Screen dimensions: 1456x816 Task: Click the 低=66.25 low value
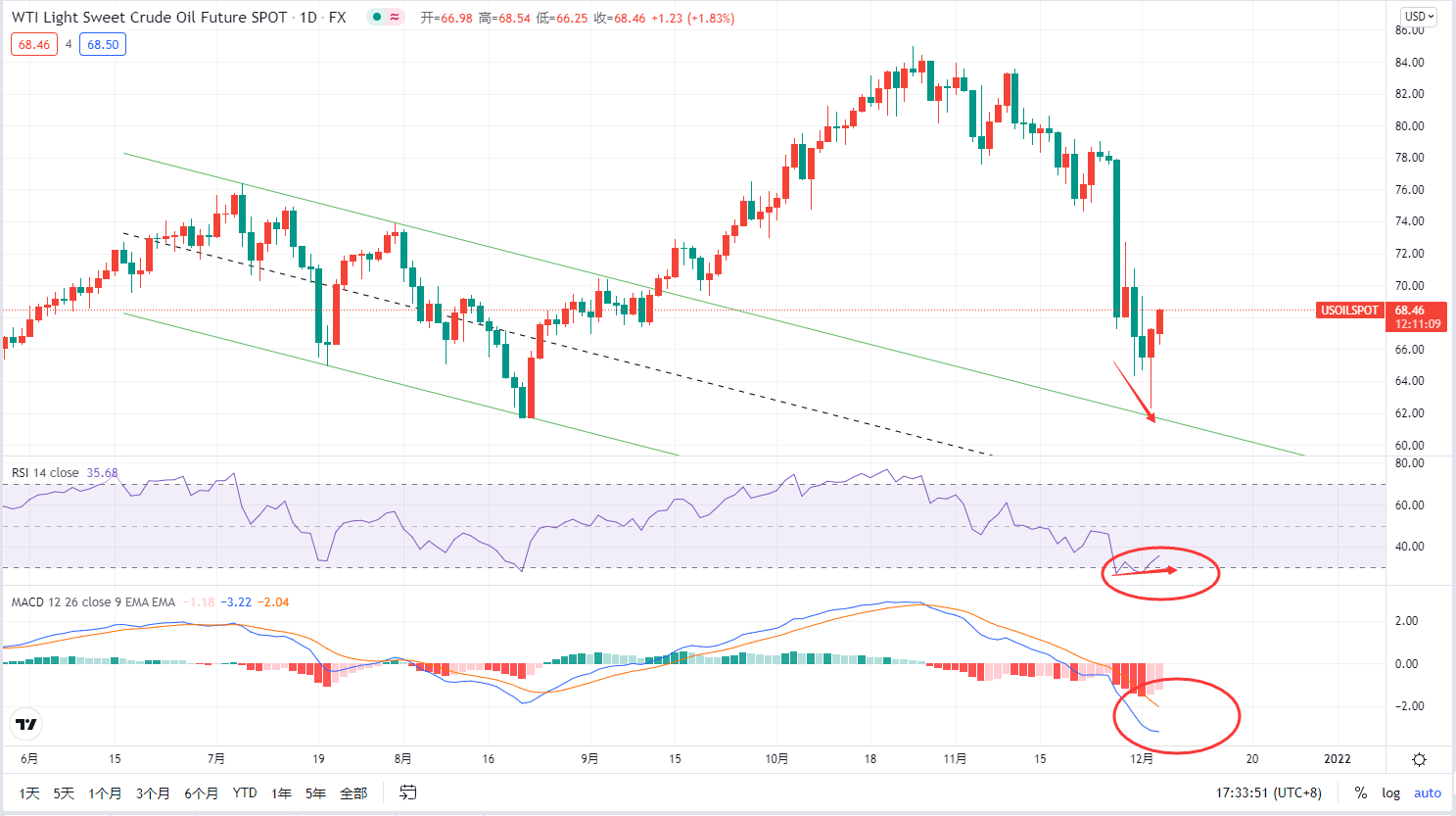click(x=562, y=18)
